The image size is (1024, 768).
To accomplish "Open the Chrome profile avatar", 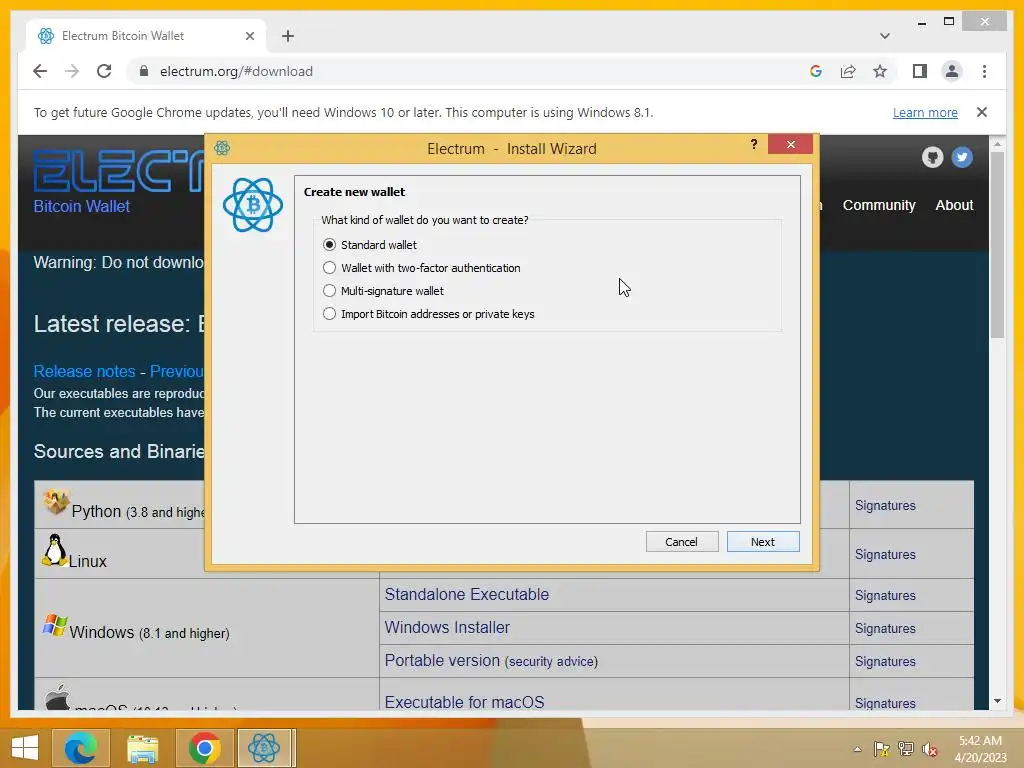I will point(952,71).
